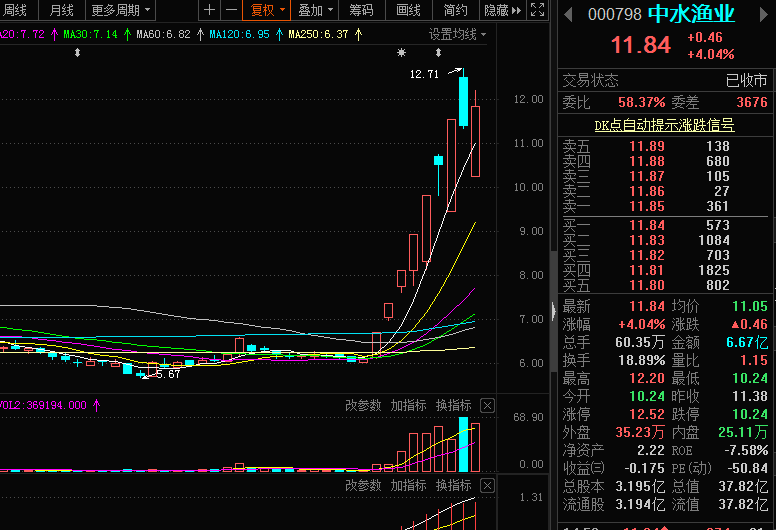
Task: Click 5.67 low price label on chart
Action: pos(168,375)
